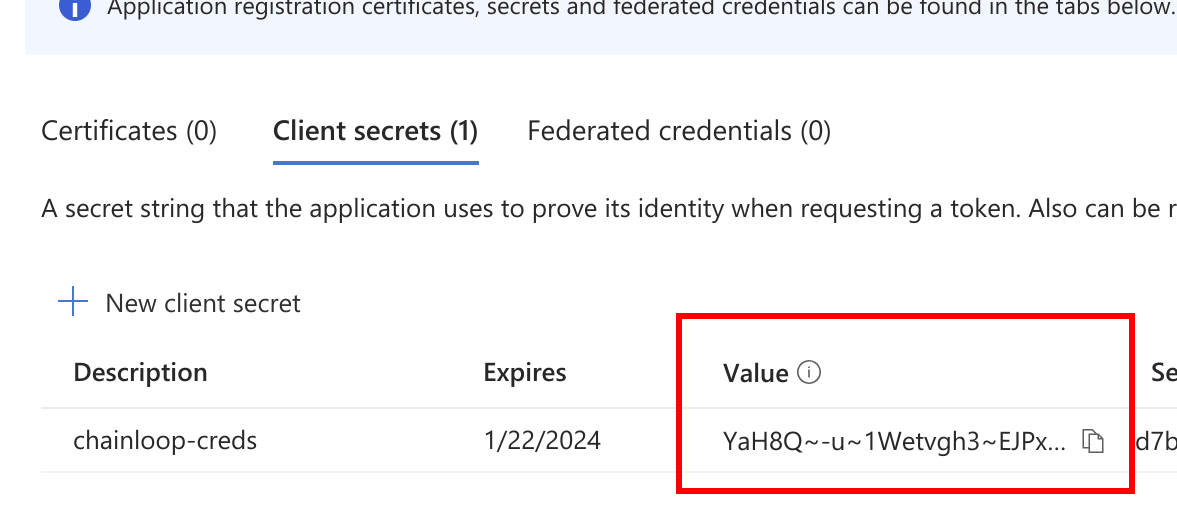Click the Value column header label
Screen dimensions: 1177x514
756,373
